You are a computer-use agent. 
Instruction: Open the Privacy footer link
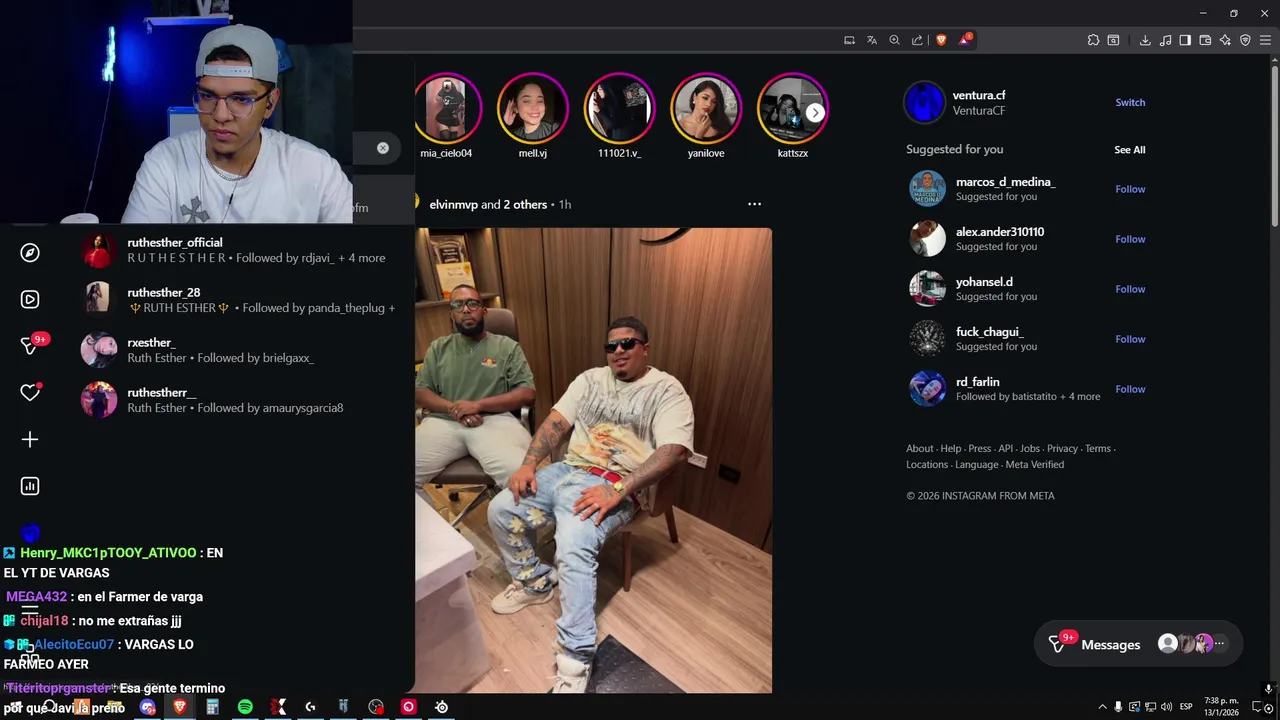[1062, 449]
